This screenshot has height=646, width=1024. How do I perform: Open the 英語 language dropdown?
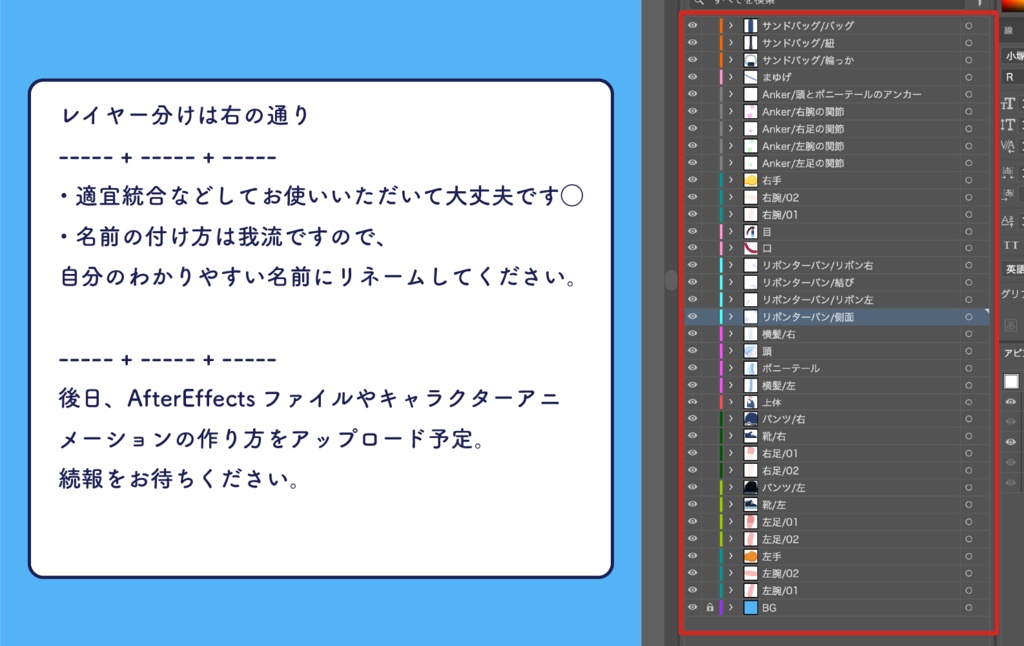coord(1014,269)
